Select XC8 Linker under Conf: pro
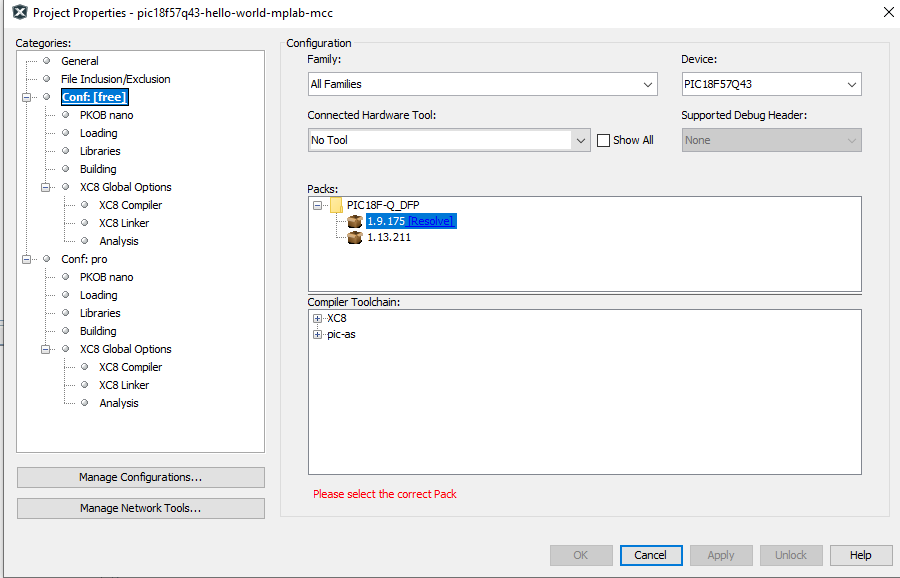Viewport: 900px width, 578px height. [x=124, y=385]
